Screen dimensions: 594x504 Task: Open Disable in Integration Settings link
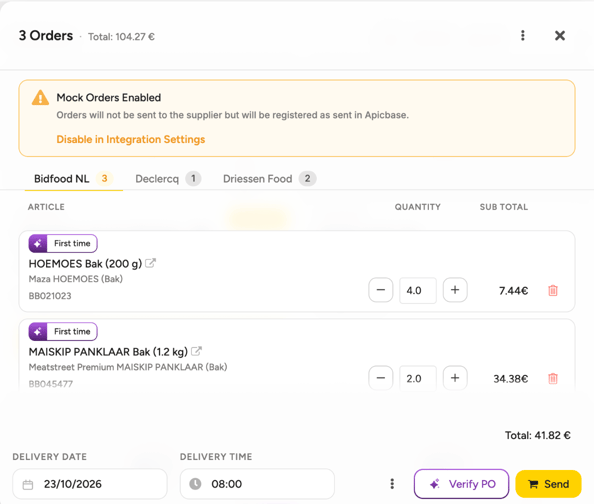coord(131,139)
